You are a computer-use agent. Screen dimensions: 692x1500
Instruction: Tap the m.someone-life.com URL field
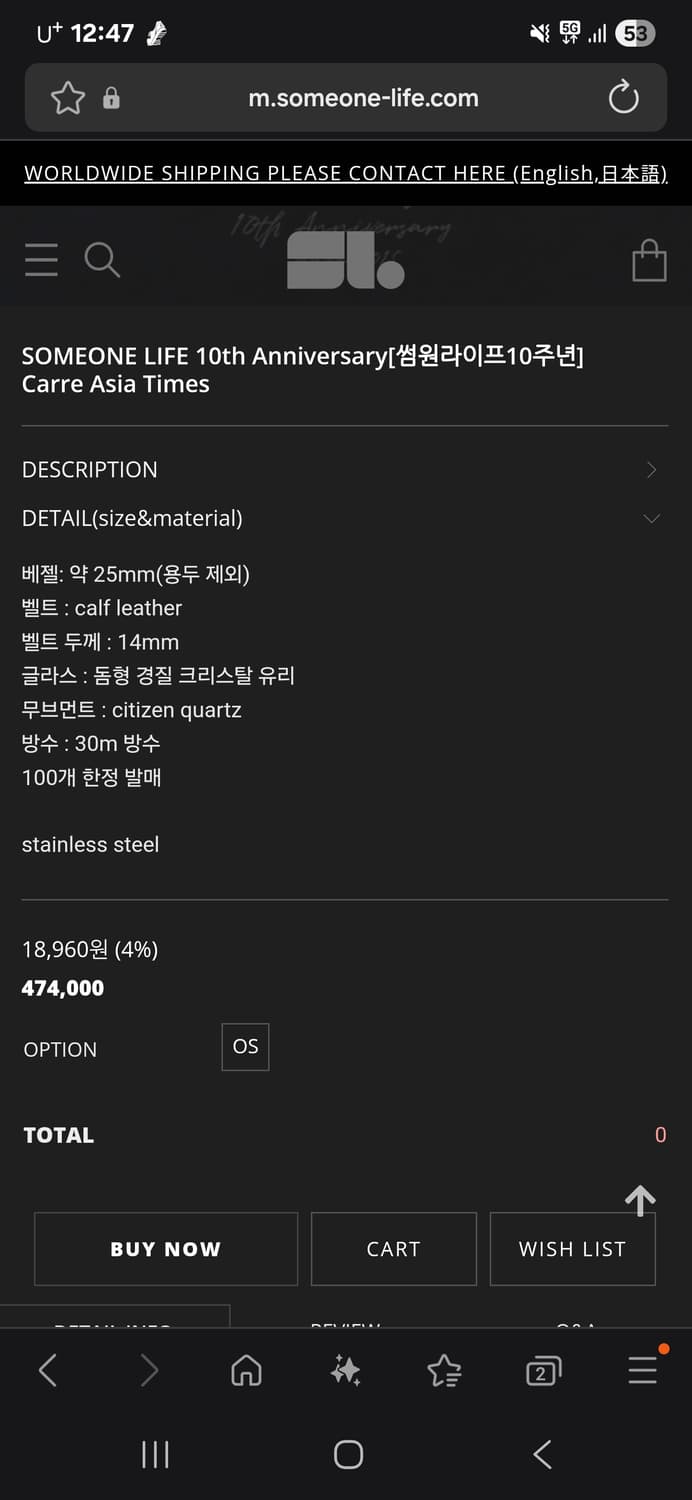(363, 98)
